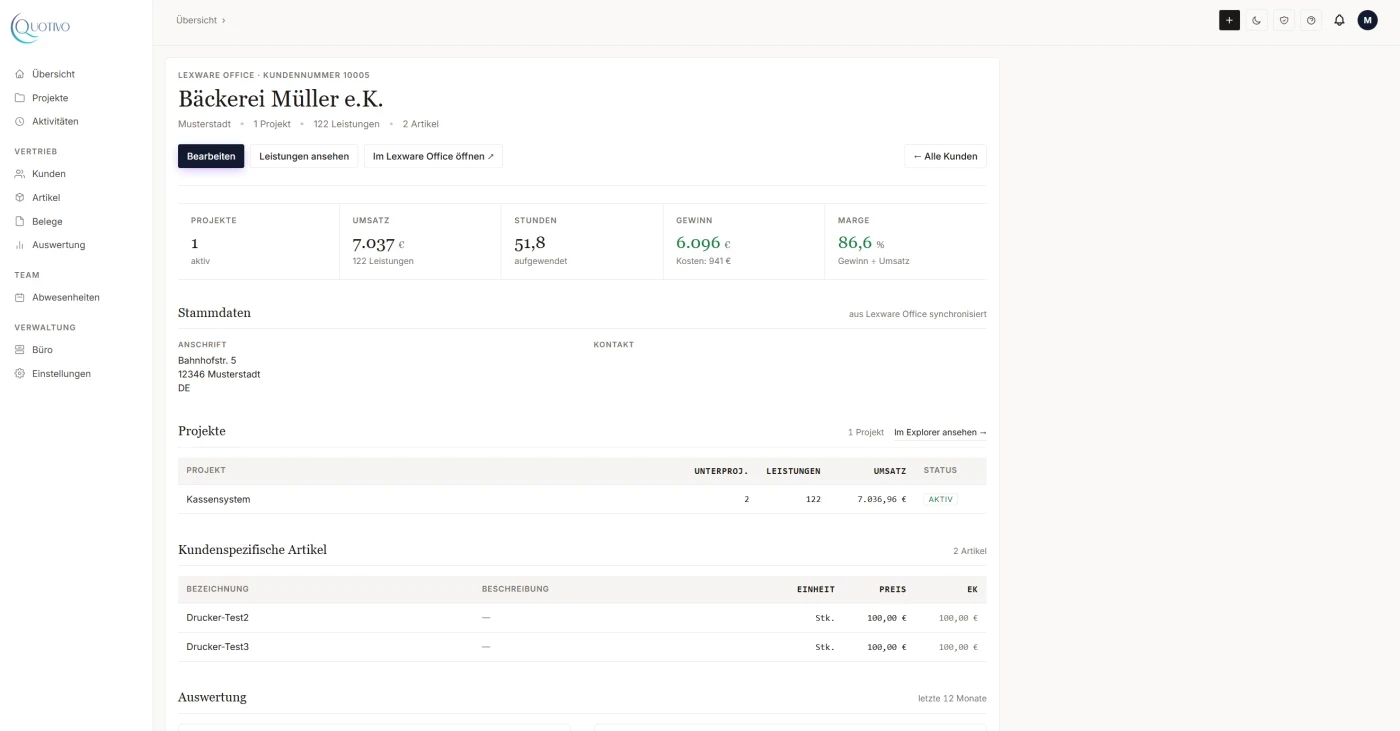Click the Leistungen column header
This screenshot has width=1400, height=731.
(793, 471)
